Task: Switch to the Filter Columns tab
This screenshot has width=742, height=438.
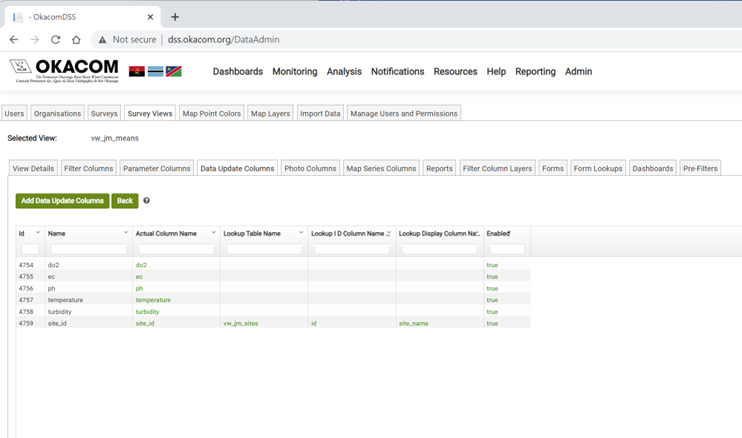Action: (88, 168)
